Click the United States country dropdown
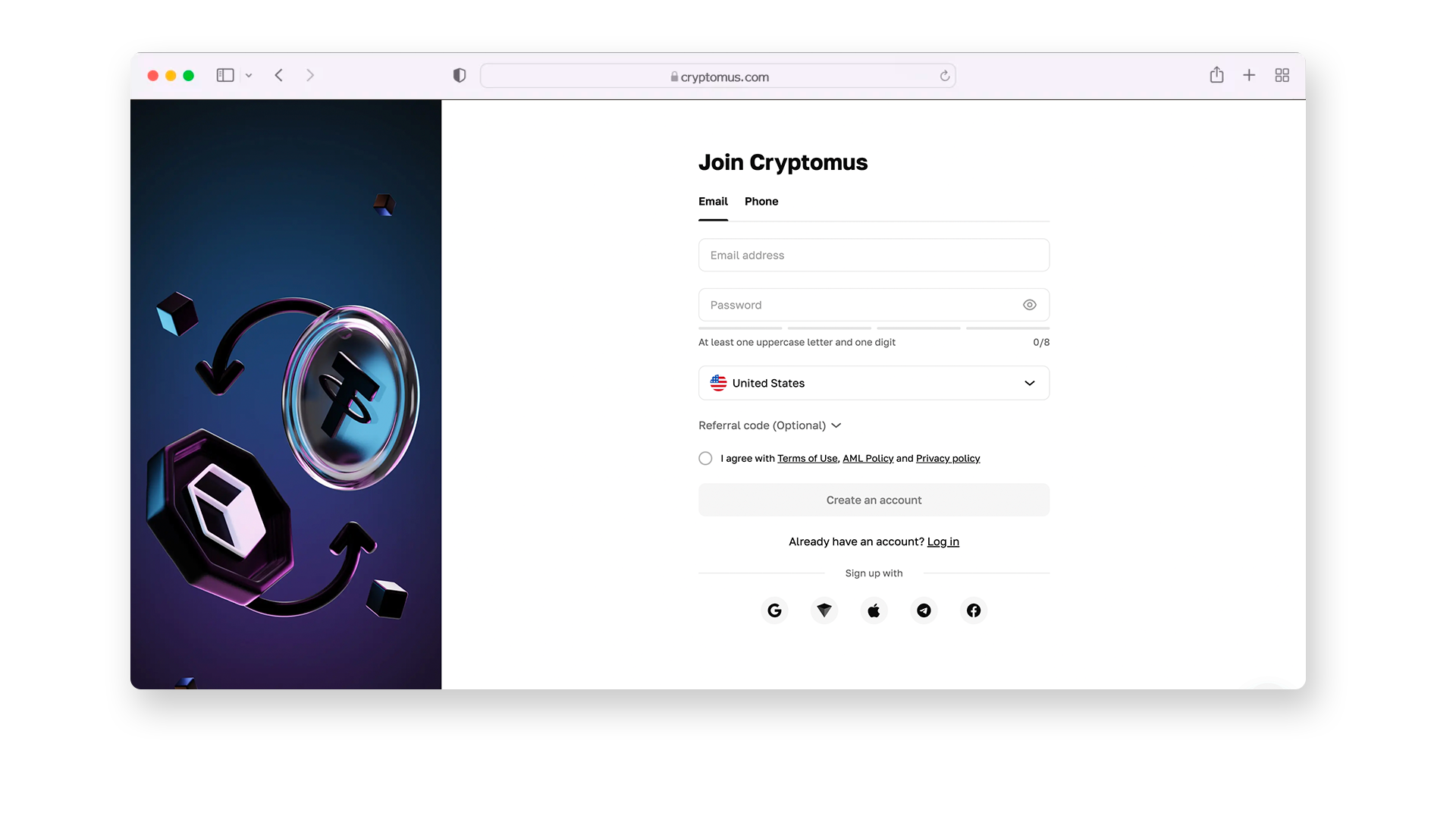 pos(873,382)
